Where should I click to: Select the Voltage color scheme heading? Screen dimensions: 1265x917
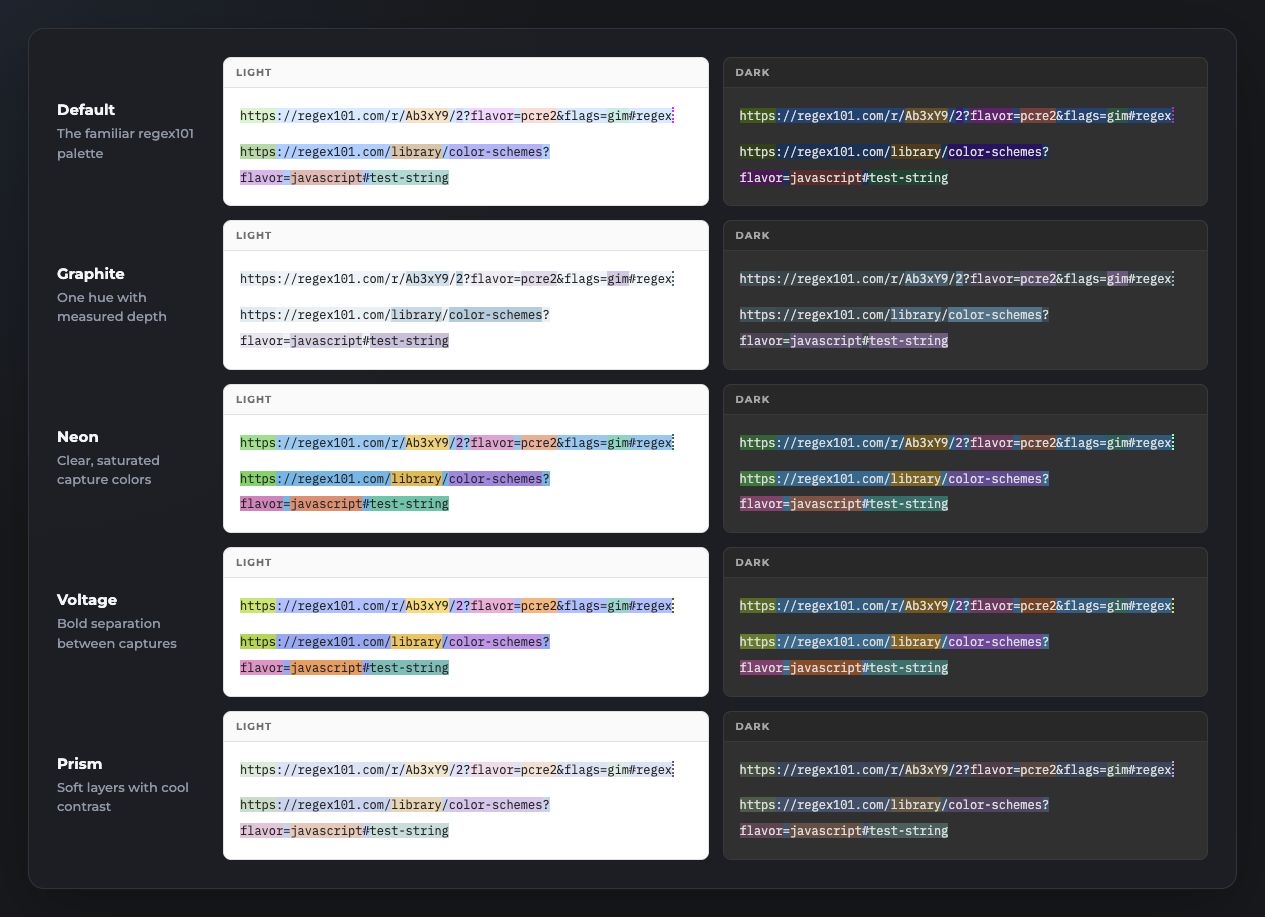87,600
